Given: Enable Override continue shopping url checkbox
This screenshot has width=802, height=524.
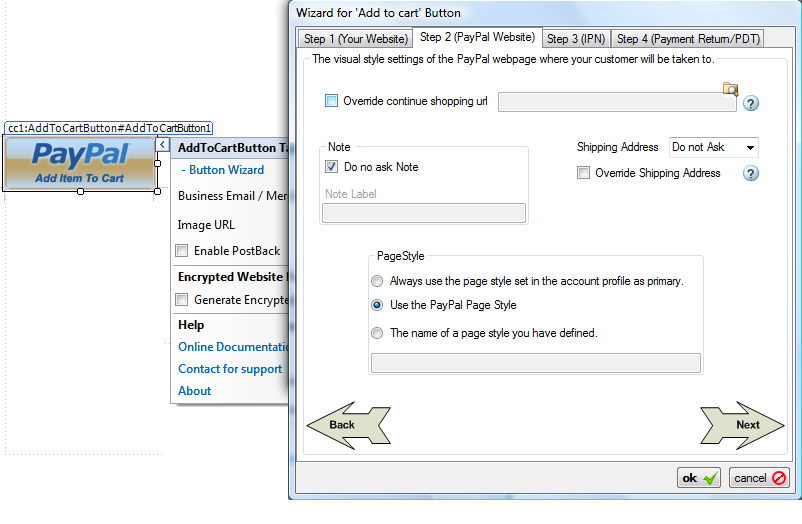Looking at the screenshot, I should [x=331, y=101].
